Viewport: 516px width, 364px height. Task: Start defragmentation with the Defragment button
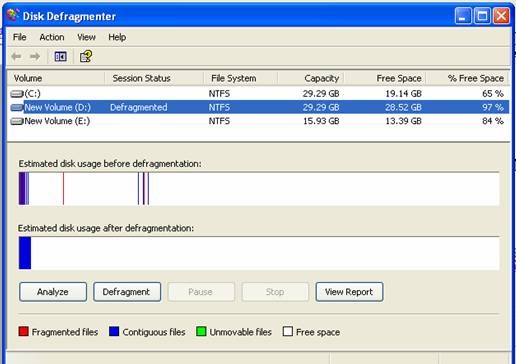(x=127, y=292)
